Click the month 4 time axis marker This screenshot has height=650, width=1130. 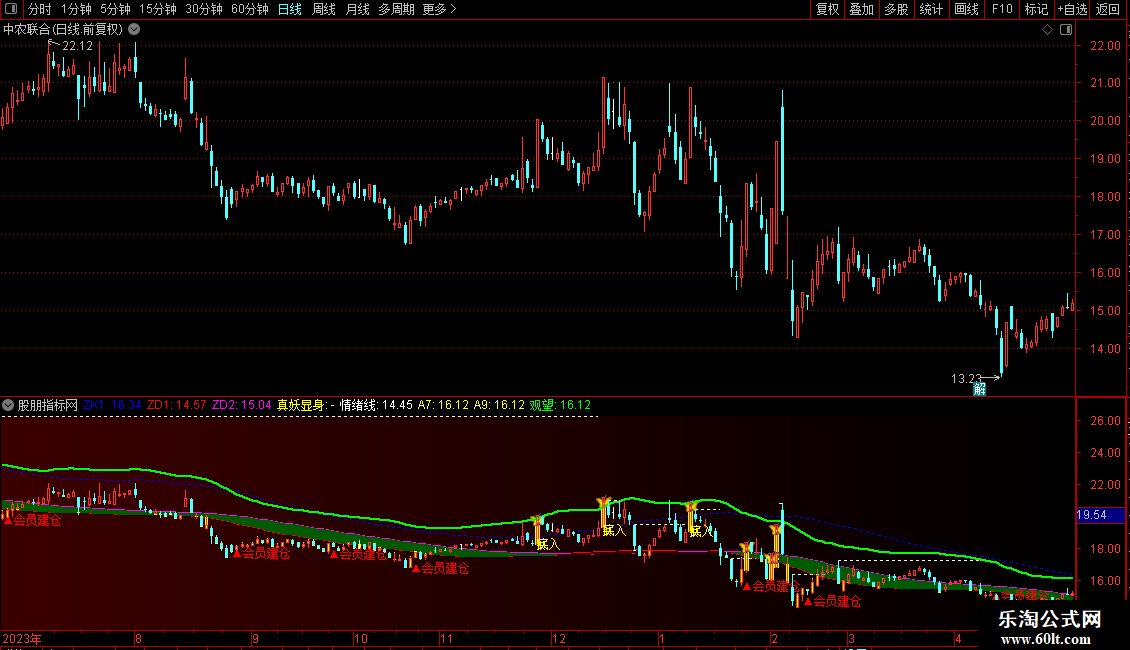(958, 638)
